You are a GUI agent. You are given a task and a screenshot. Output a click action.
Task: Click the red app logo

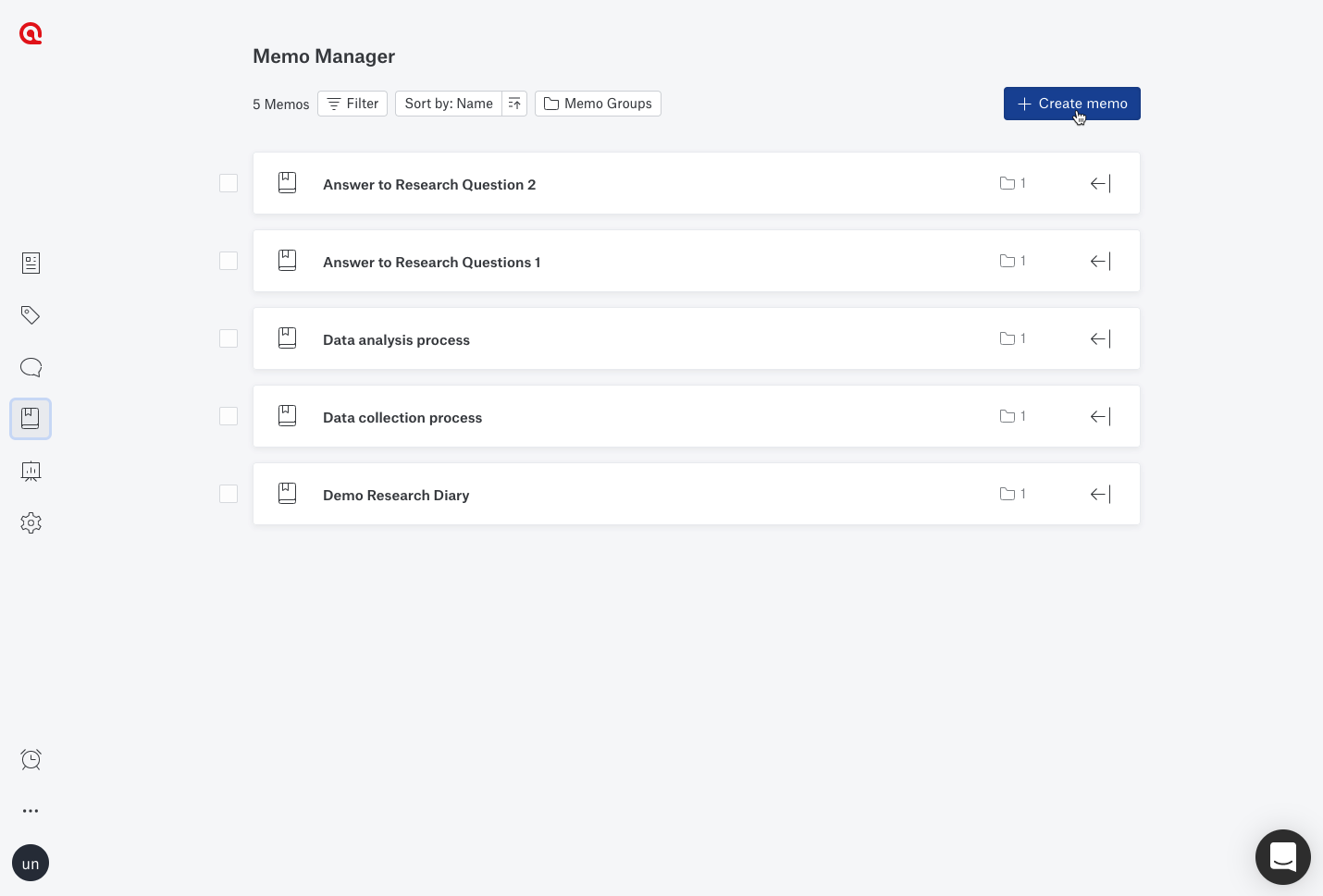[31, 33]
